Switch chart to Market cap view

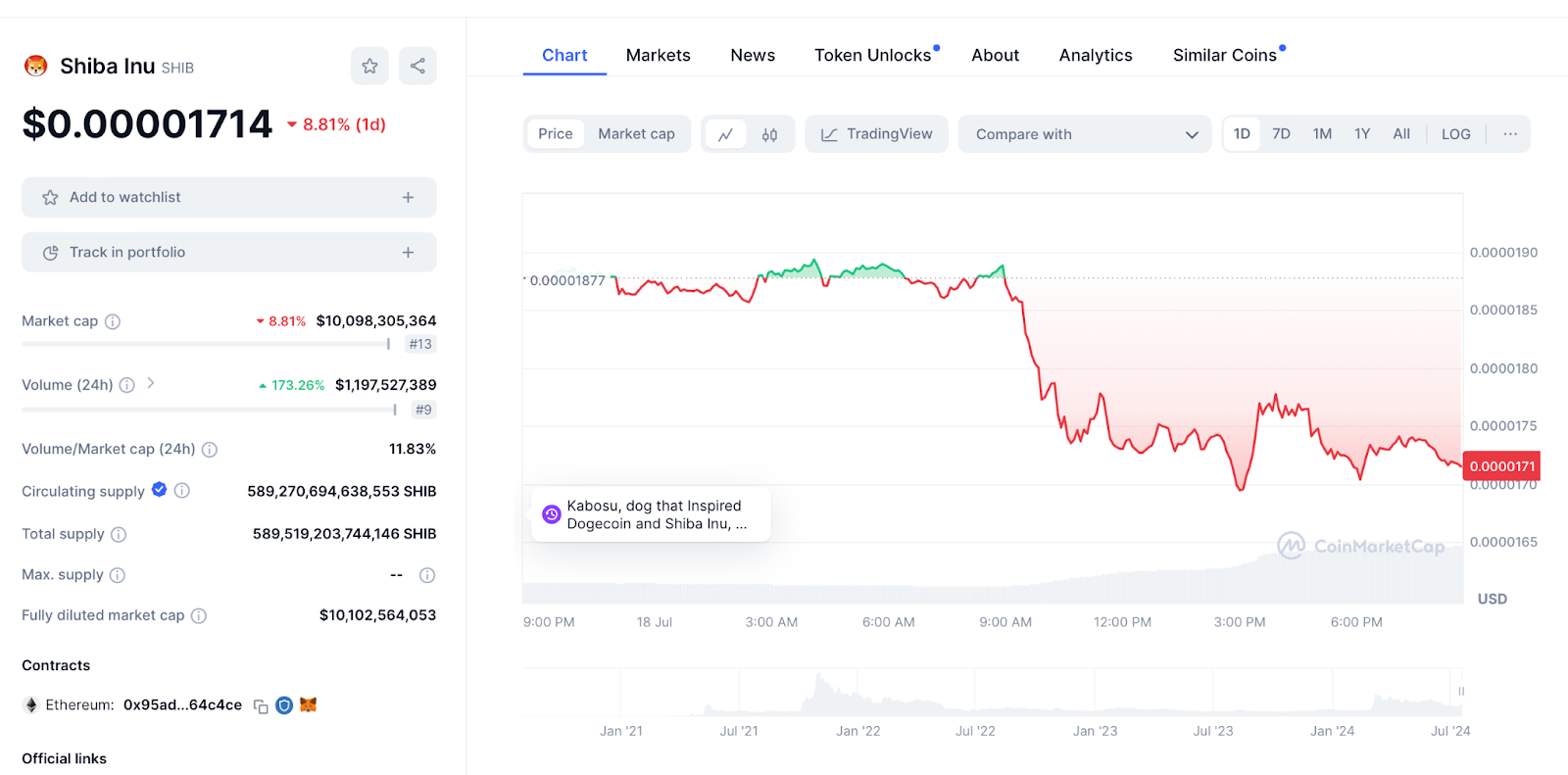point(637,134)
